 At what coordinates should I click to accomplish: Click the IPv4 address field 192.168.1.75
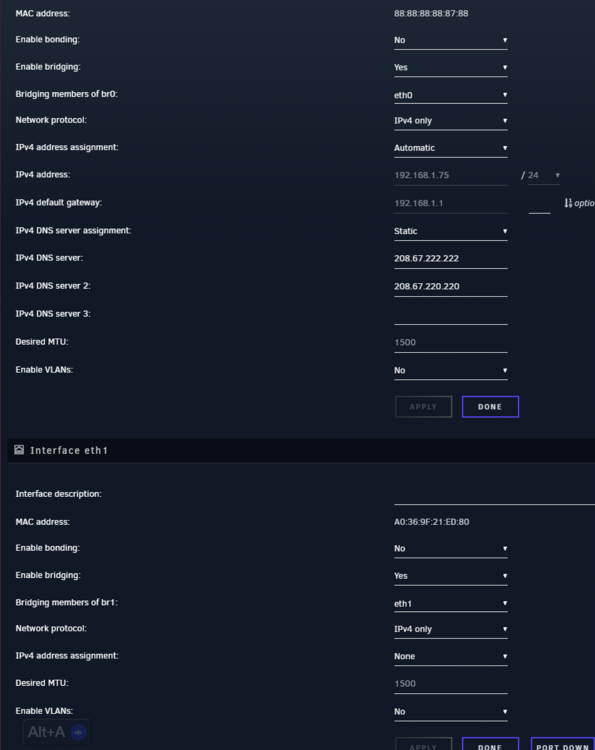[451, 176]
